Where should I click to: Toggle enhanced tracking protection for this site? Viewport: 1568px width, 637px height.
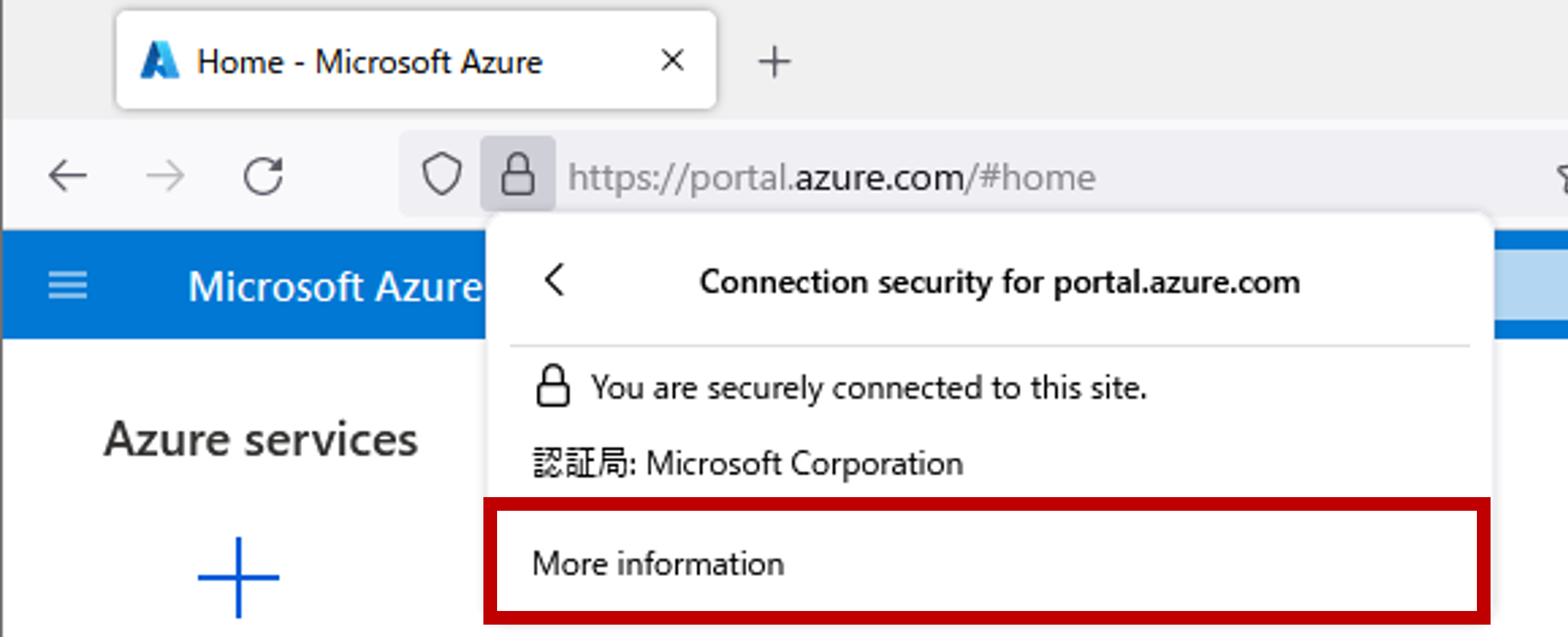pyautogui.click(x=442, y=174)
